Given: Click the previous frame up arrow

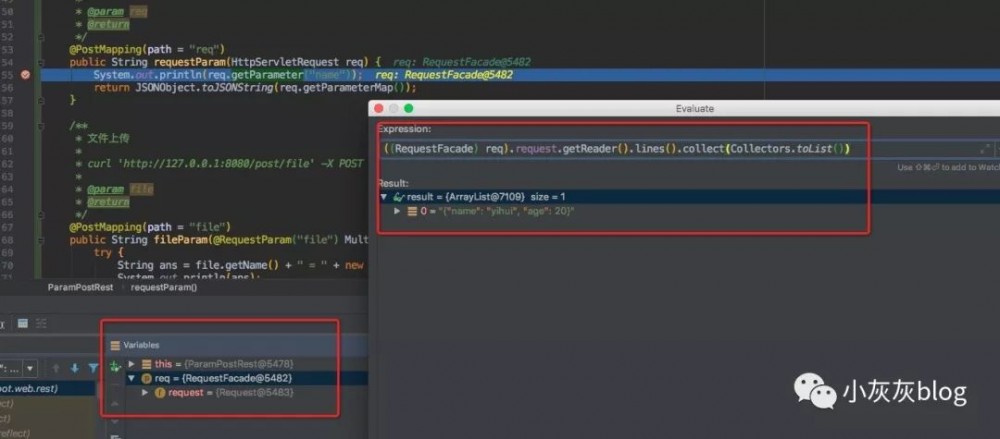Looking at the screenshot, I should (x=56, y=368).
